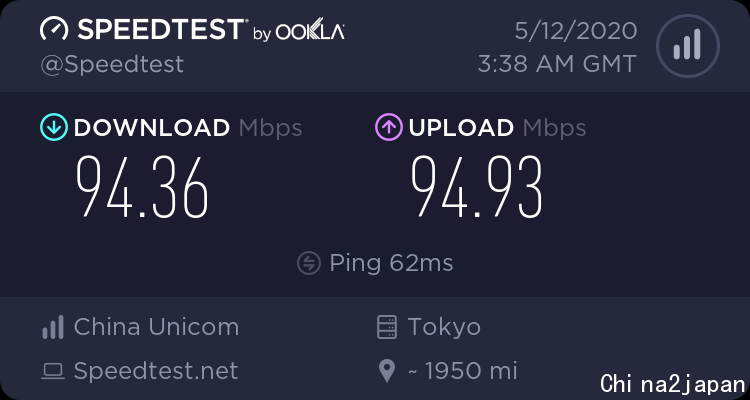Click the China Unicom signal bars icon
Screen dimensions: 750x400
click(53, 327)
